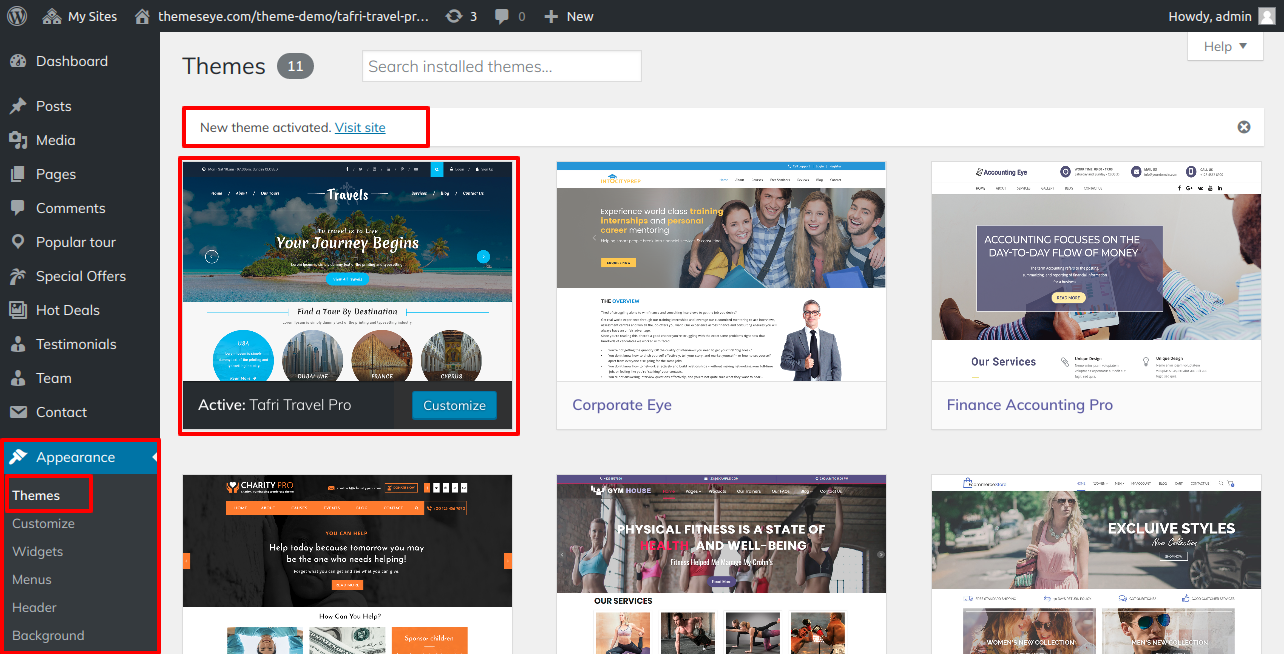Click the Gym House theme screenshot
1284x654 pixels.
pyautogui.click(x=721, y=564)
